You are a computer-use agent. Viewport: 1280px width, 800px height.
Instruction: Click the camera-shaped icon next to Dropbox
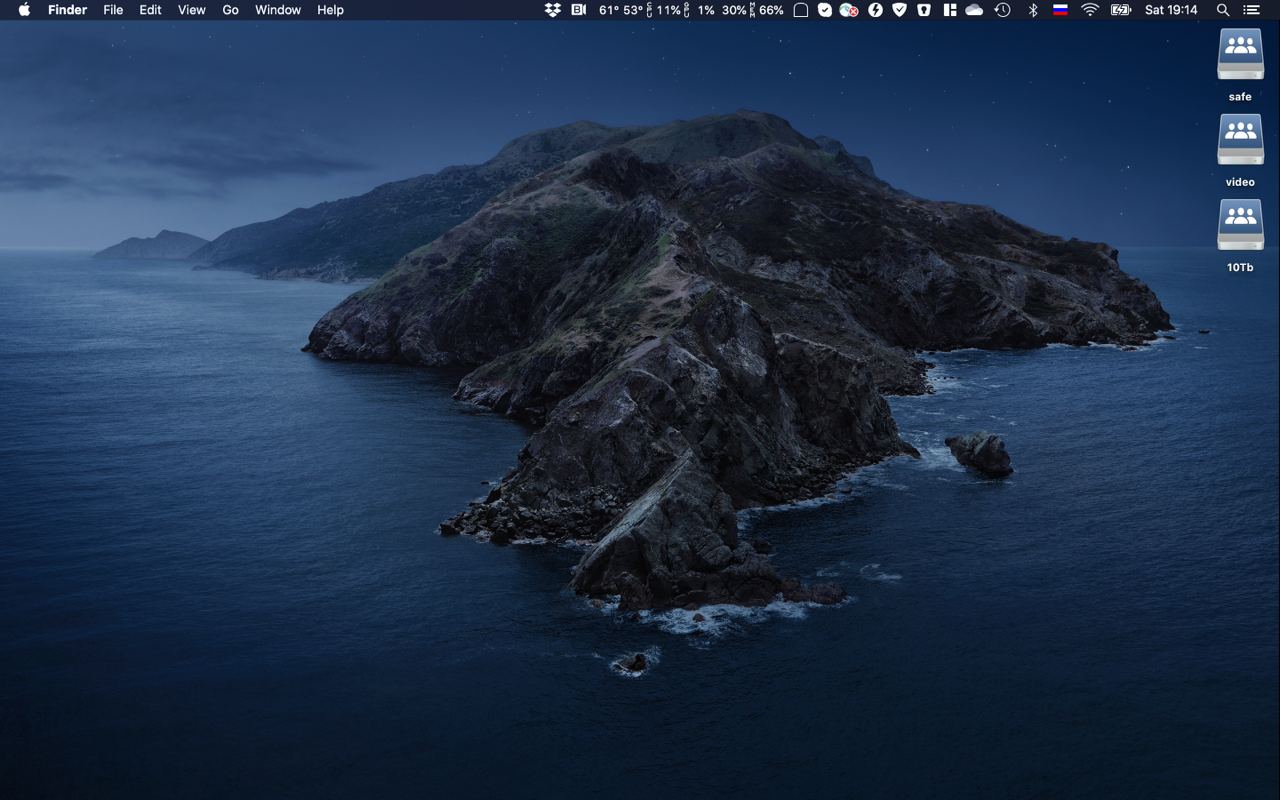pos(579,10)
